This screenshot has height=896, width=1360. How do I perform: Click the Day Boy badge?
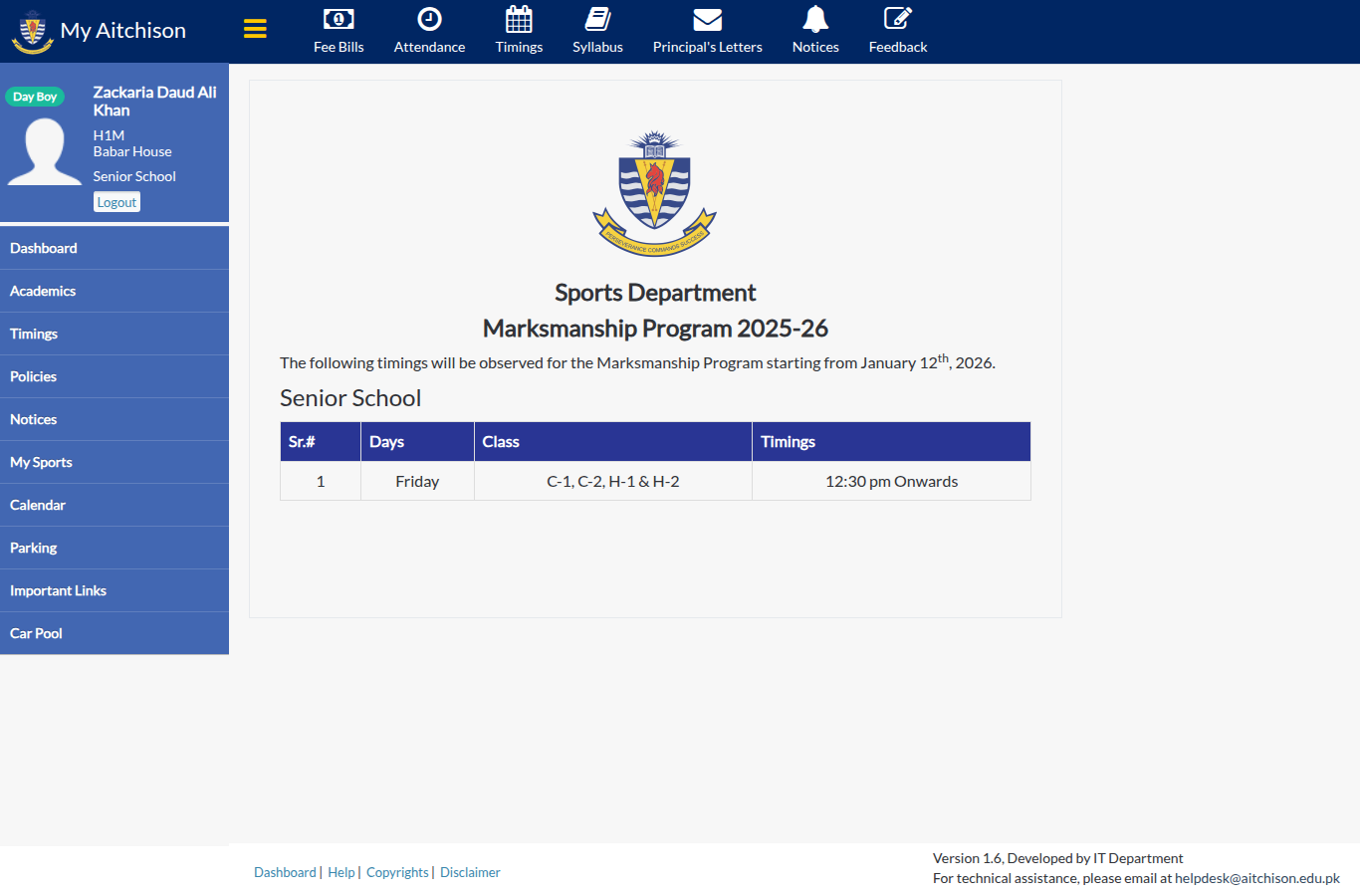(x=35, y=97)
